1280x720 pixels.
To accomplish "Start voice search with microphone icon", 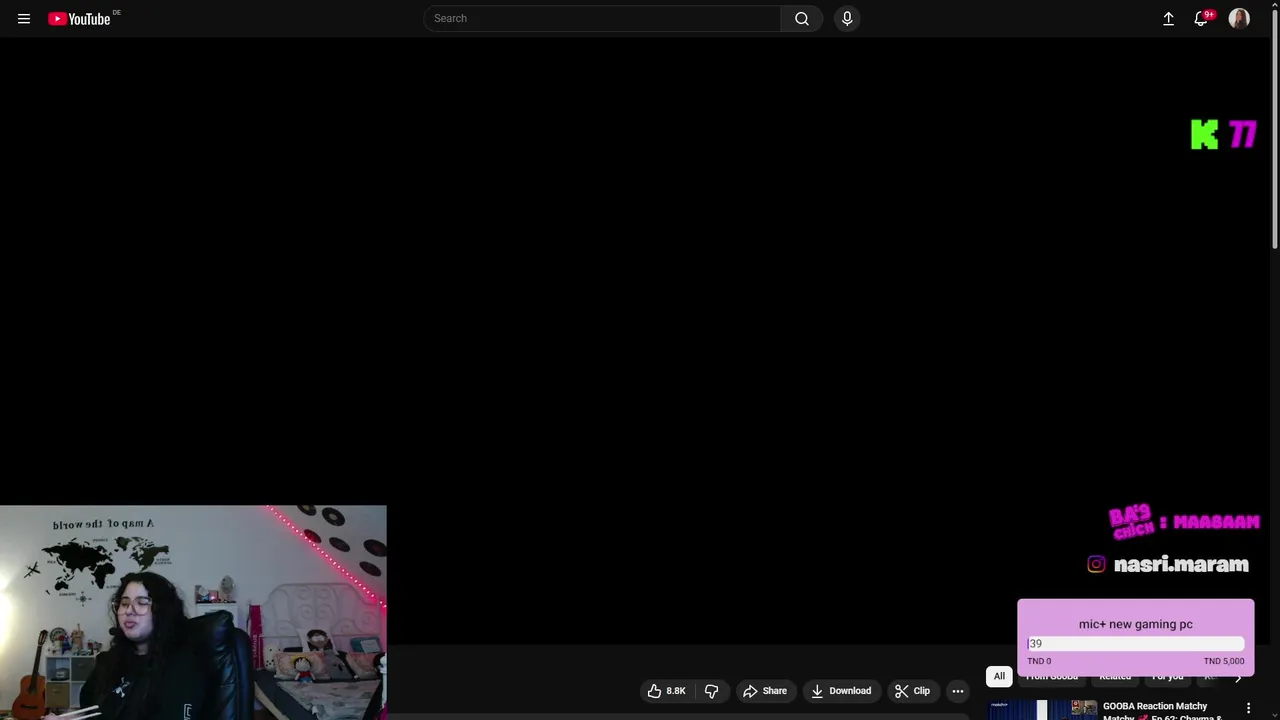I will (x=847, y=18).
